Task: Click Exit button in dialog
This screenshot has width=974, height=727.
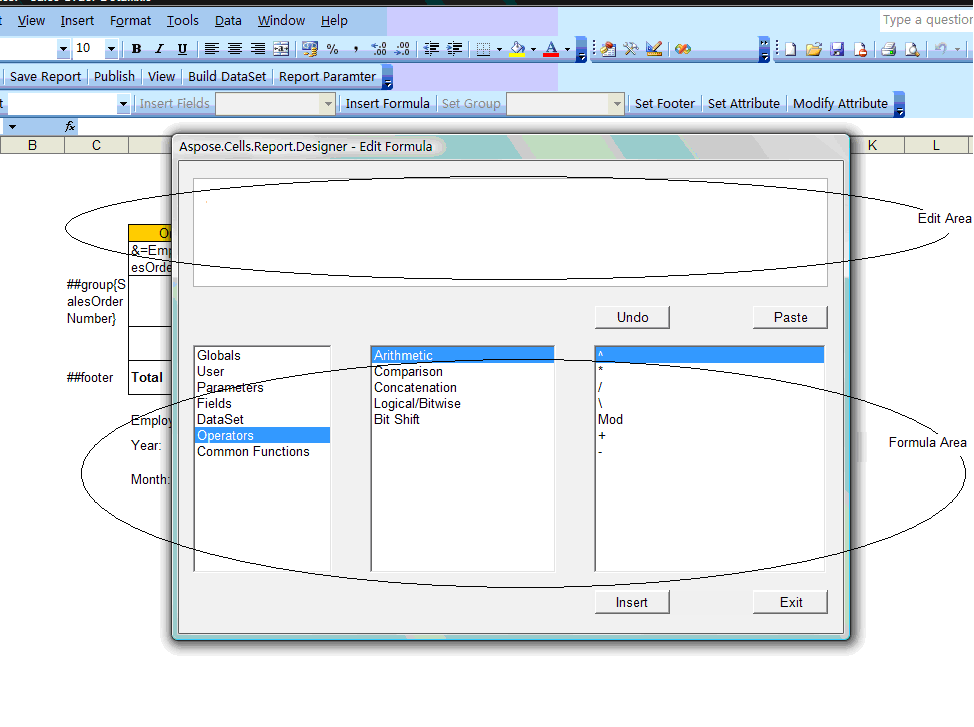Action: click(x=791, y=603)
